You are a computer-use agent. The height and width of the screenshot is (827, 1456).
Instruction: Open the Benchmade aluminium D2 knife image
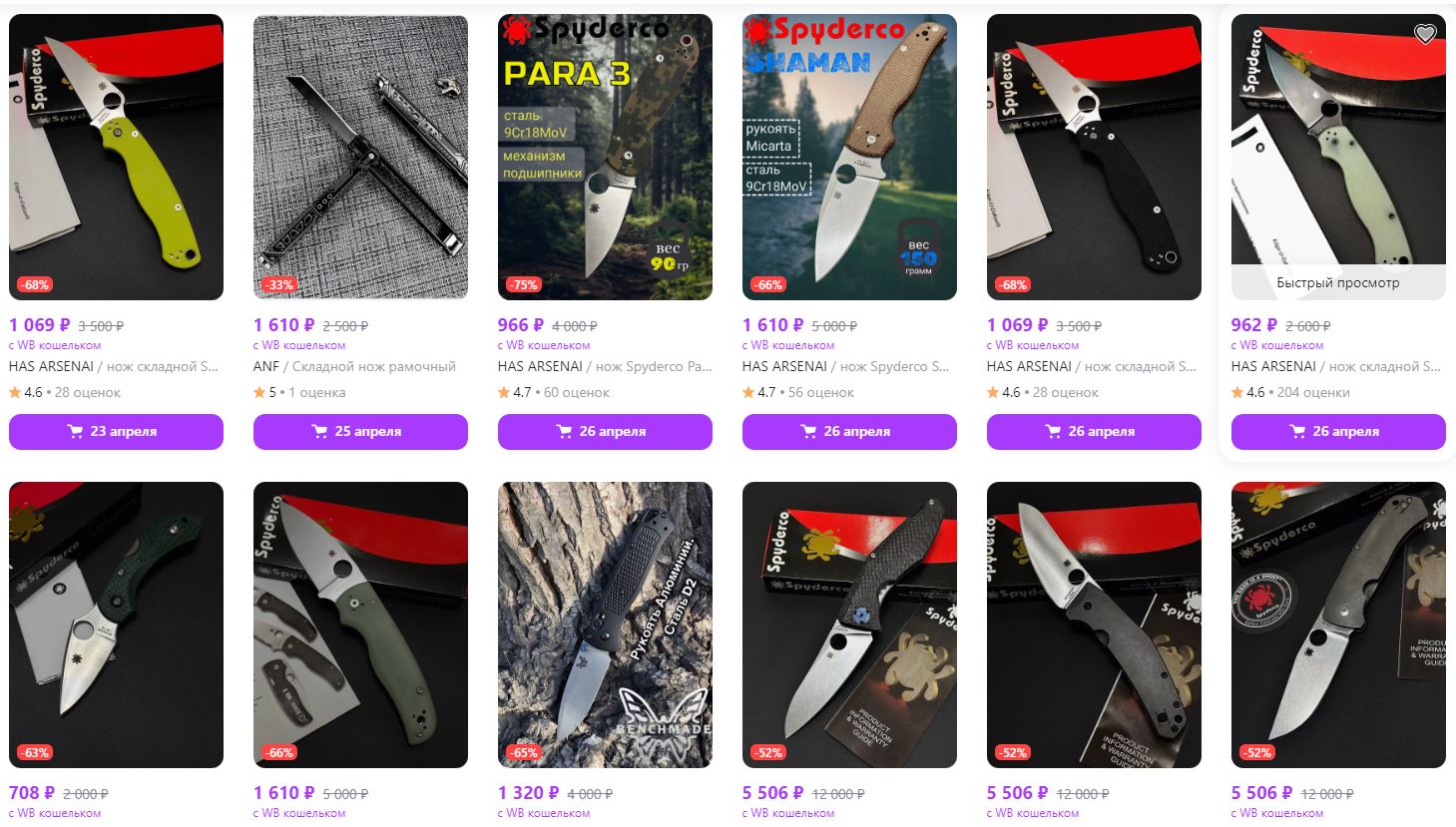pyautogui.click(x=605, y=624)
